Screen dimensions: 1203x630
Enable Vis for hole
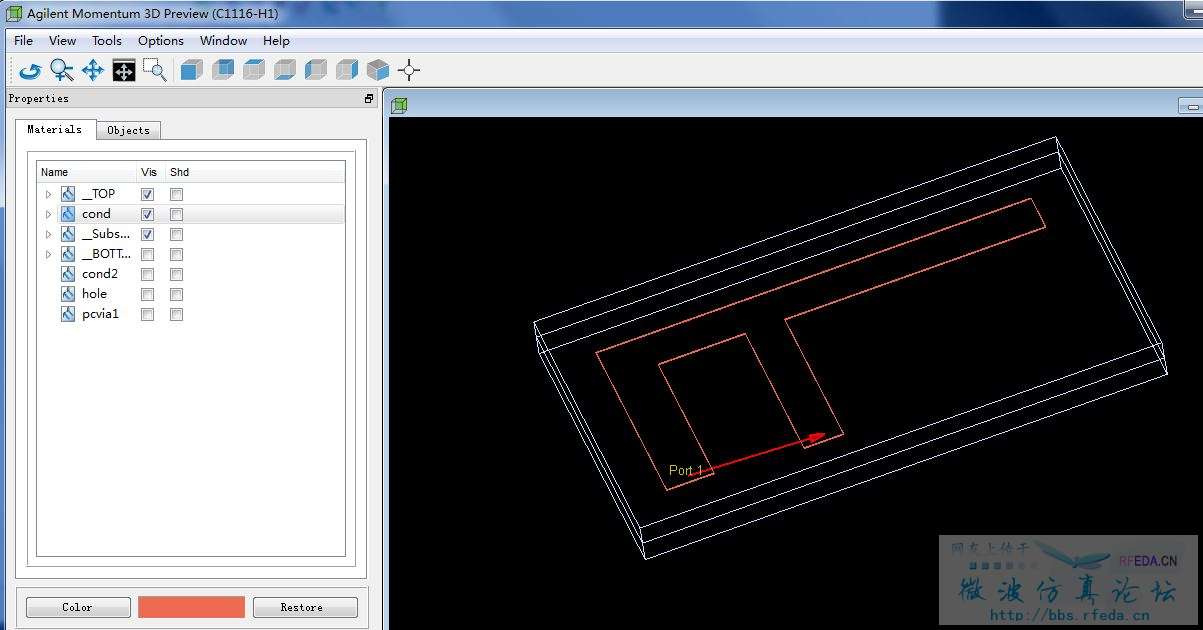click(x=147, y=294)
